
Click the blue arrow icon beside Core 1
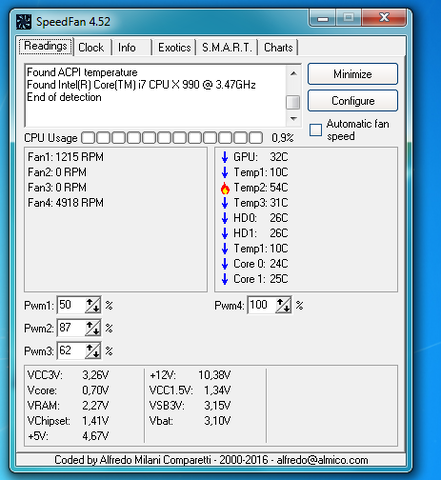coord(225,279)
